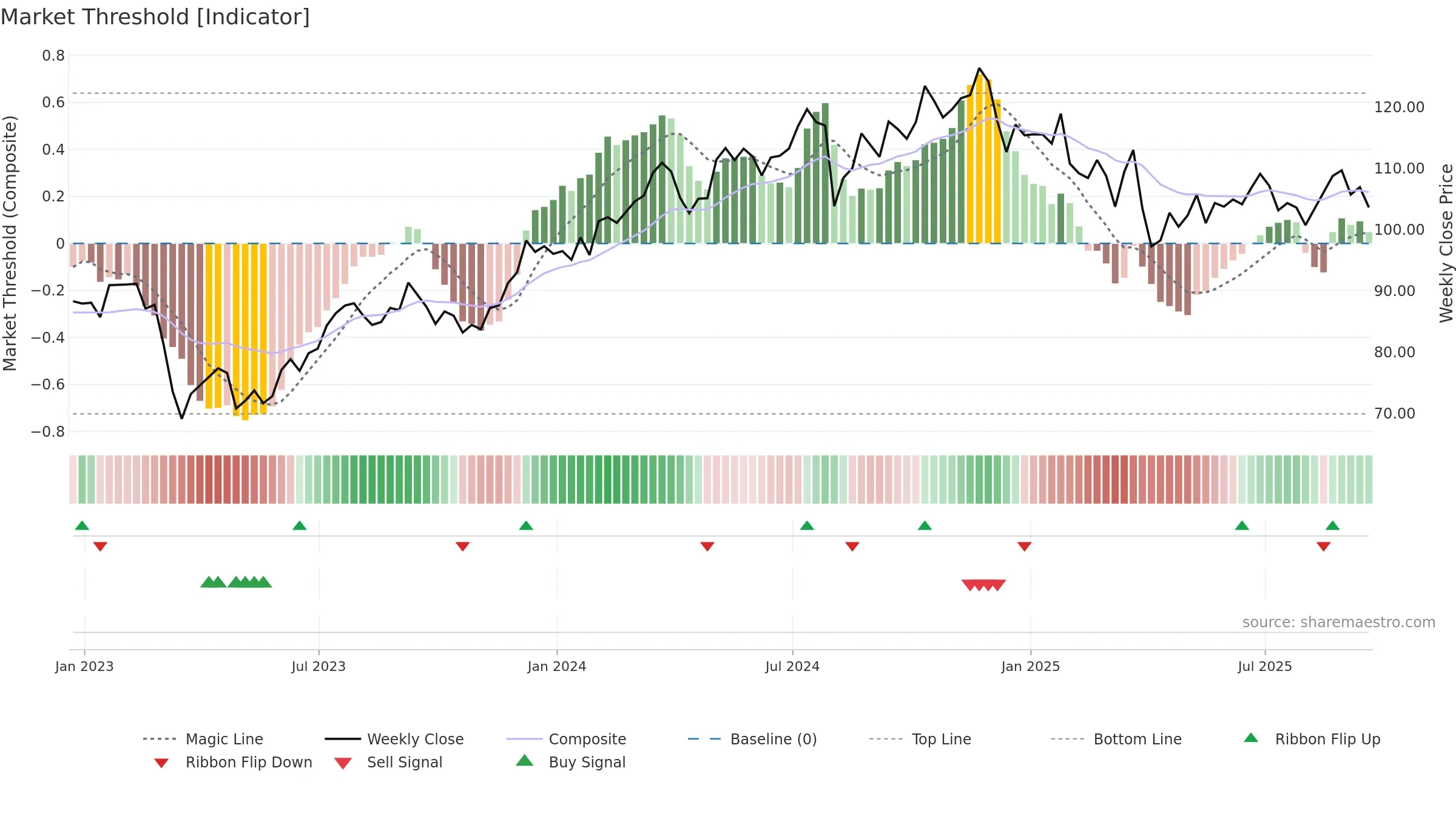
Task: Click the ribbon flip up marker just after Jul 2024
Action: (x=807, y=525)
